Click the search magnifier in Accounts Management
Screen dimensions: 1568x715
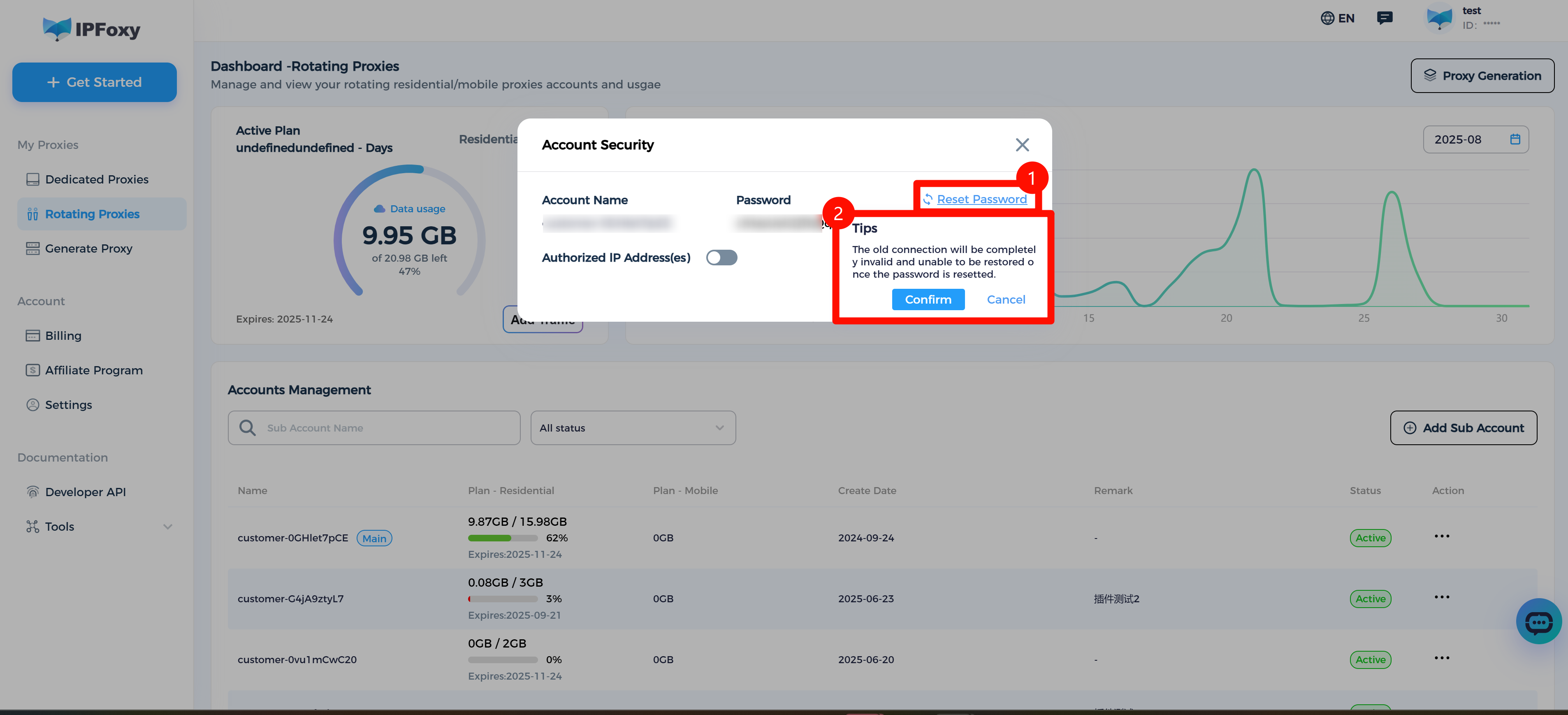(x=247, y=427)
